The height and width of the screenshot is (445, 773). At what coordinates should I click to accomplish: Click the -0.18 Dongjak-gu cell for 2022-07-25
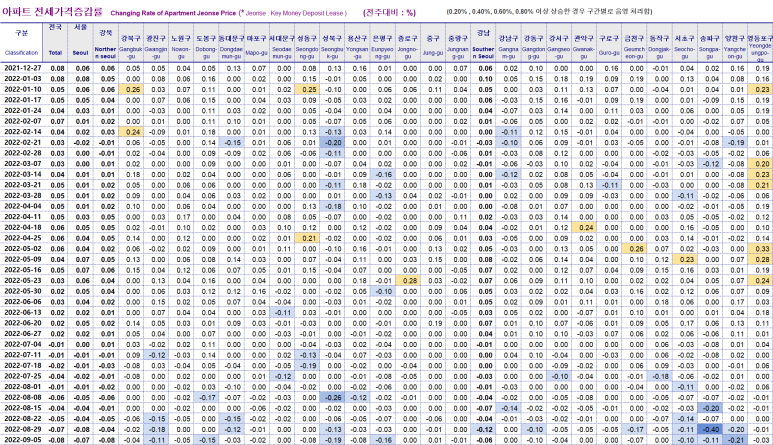click(660, 377)
